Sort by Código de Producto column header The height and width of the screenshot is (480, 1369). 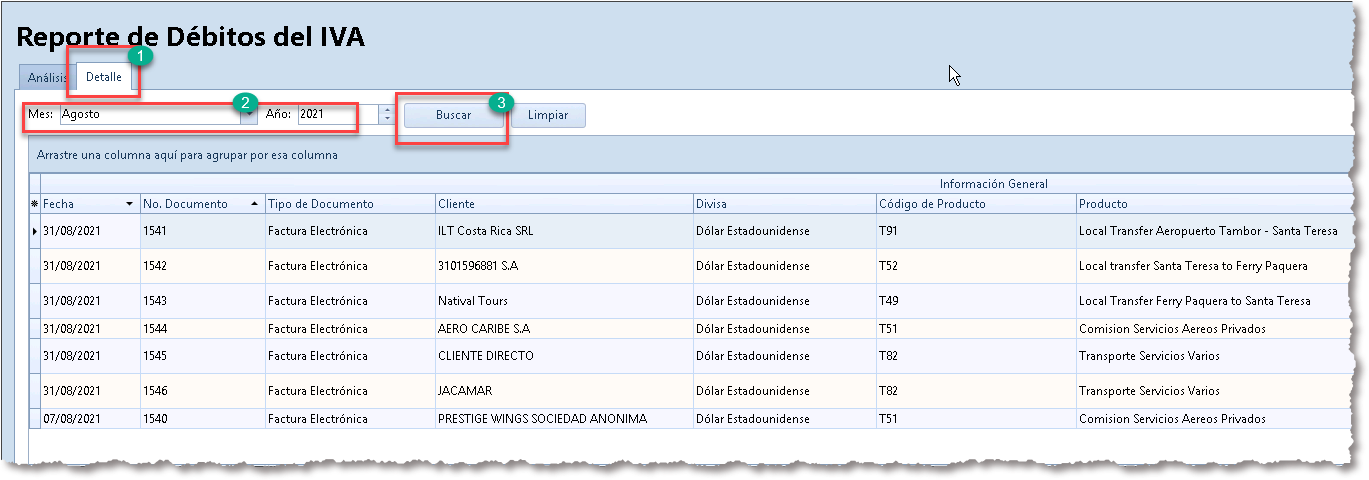pos(976,204)
